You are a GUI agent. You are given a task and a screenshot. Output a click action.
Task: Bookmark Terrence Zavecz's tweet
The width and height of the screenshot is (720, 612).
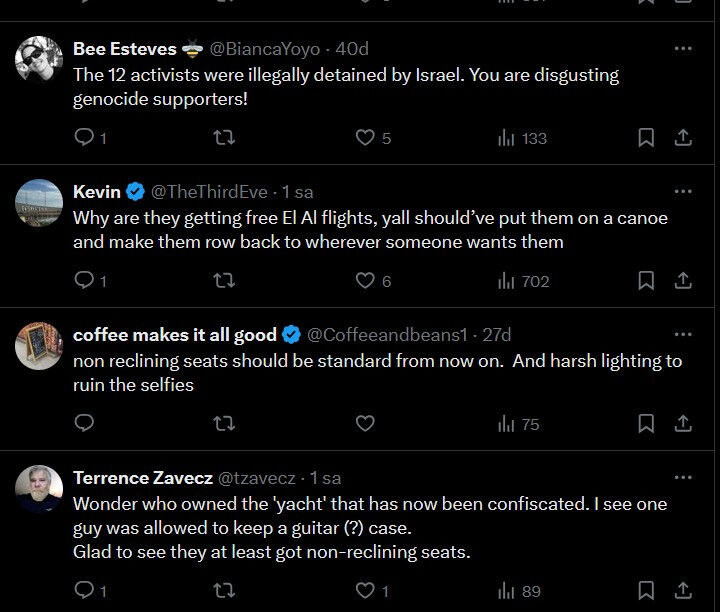(646, 591)
